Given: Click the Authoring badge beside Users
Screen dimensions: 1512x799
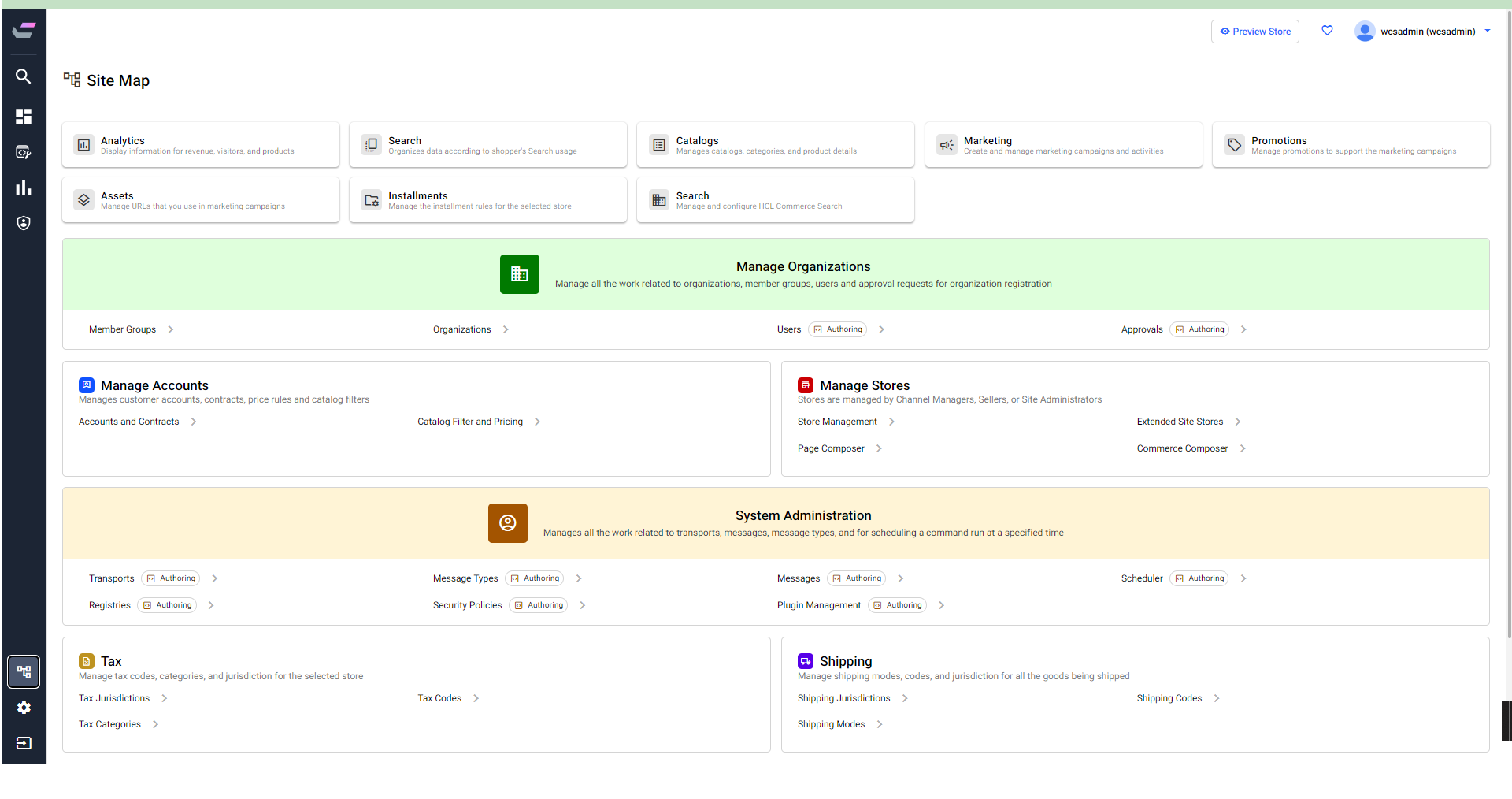Looking at the screenshot, I should [x=837, y=329].
